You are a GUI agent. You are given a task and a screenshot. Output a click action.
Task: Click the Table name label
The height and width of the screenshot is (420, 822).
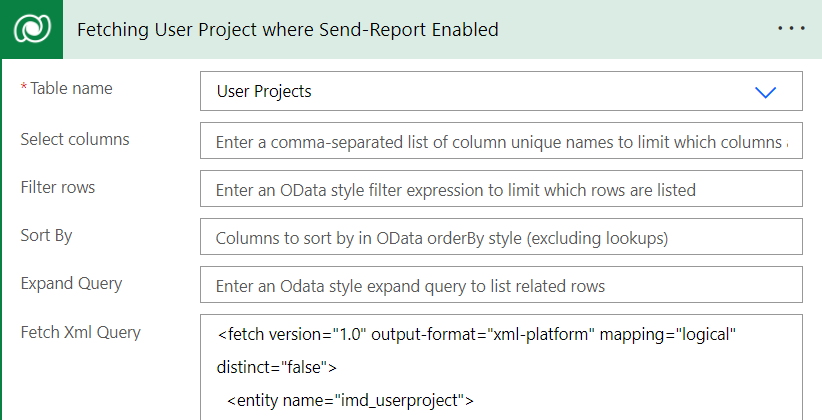pos(71,89)
